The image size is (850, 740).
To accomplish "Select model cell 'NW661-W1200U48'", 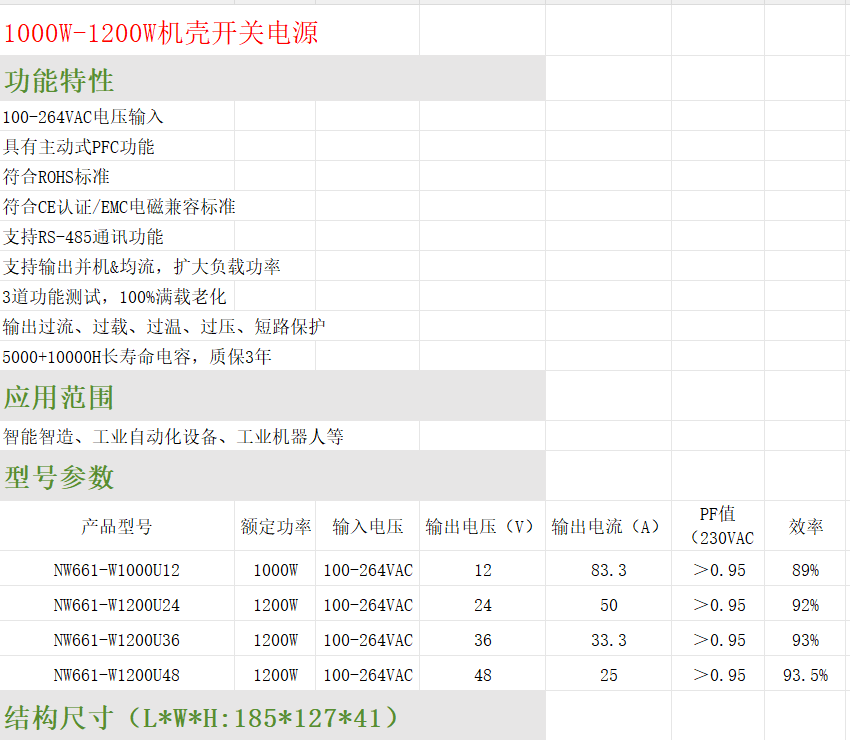I will click(117, 675).
